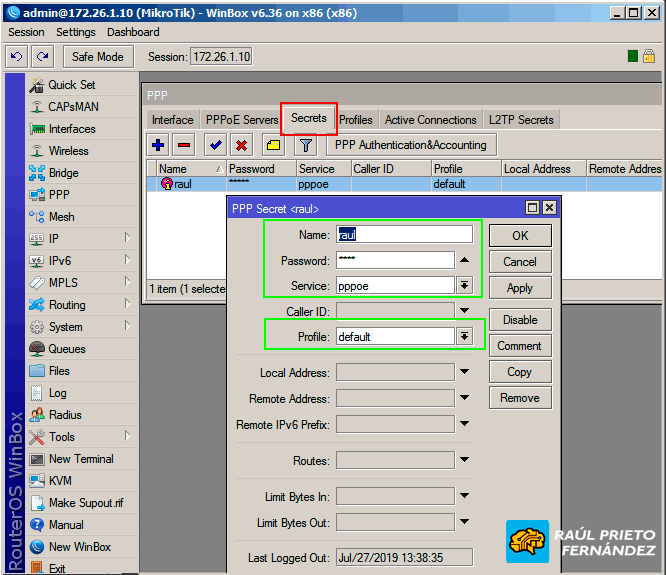The image size is (666, 575).
Task: Click the red minus Remove icon
Action: [184, 145]
